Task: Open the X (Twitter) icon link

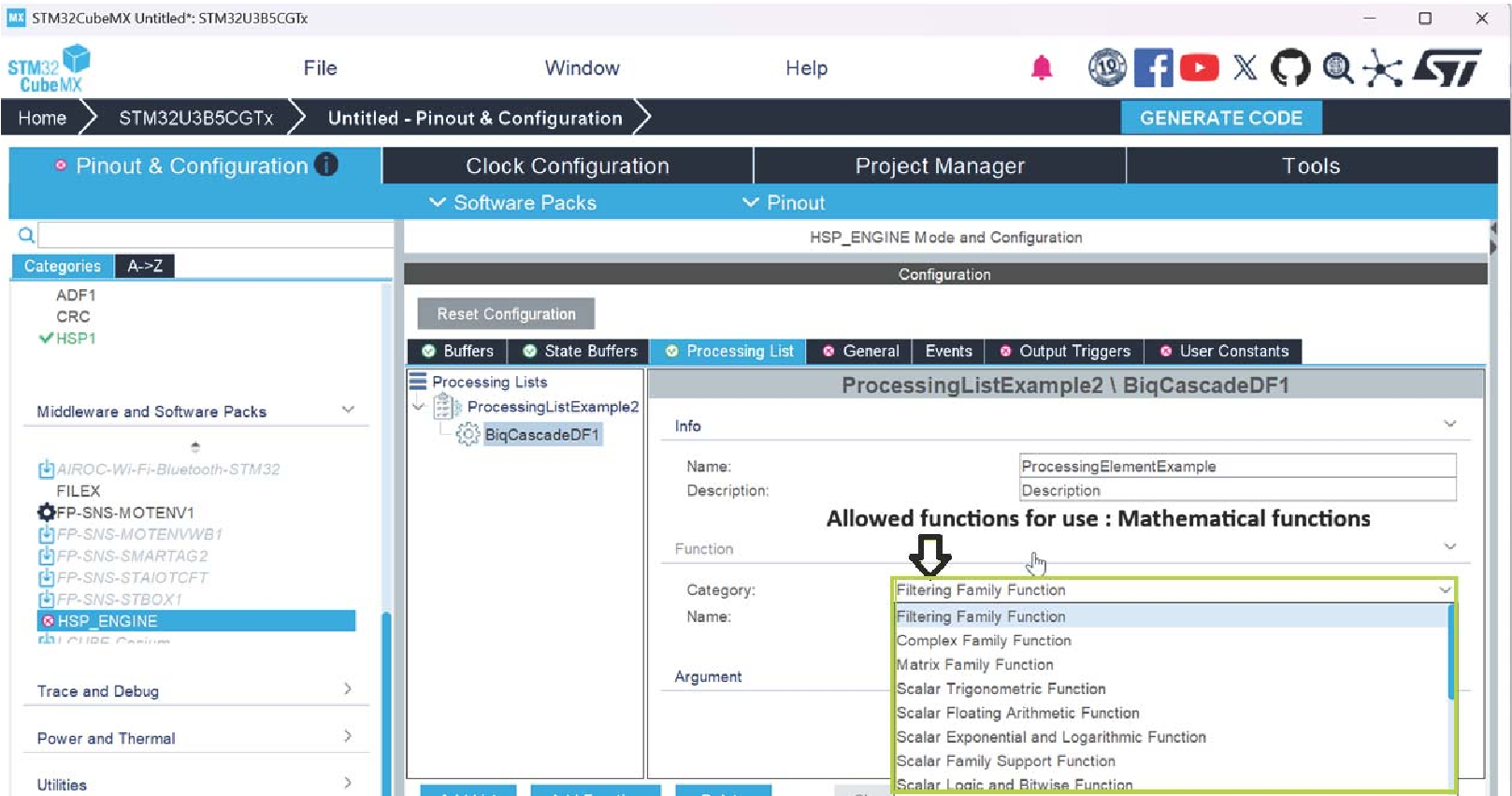Action: click(1245, 67)
